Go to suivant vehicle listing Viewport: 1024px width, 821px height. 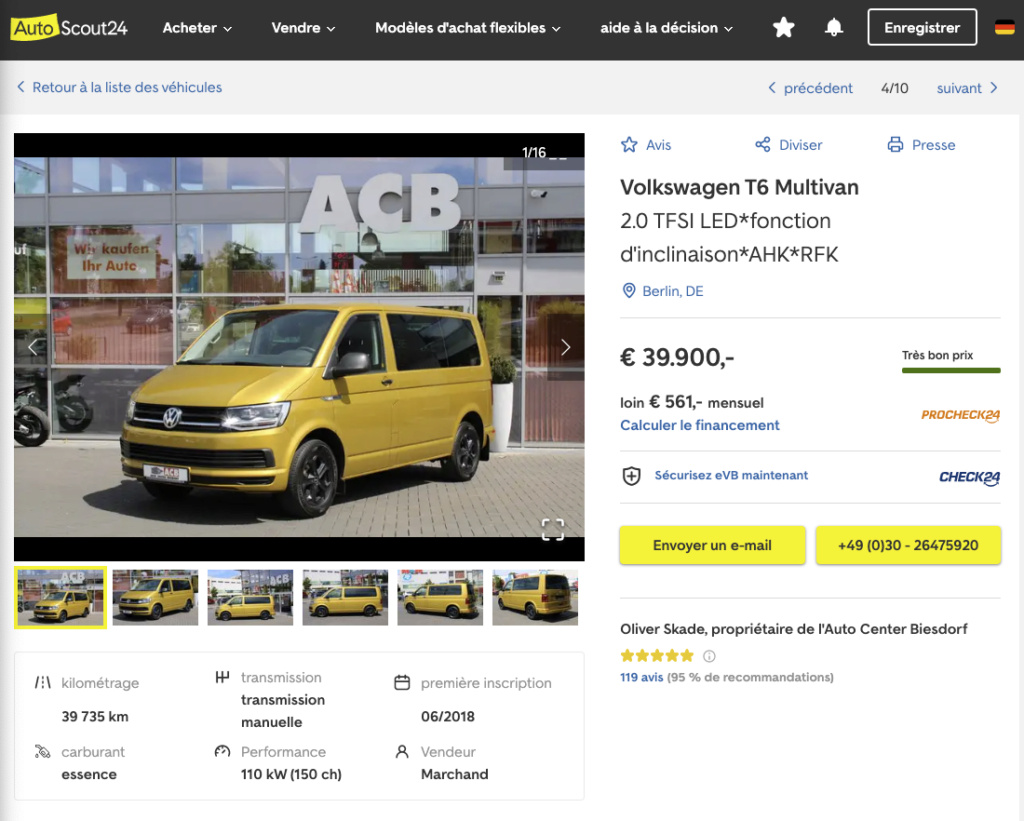tap(967, 88)
